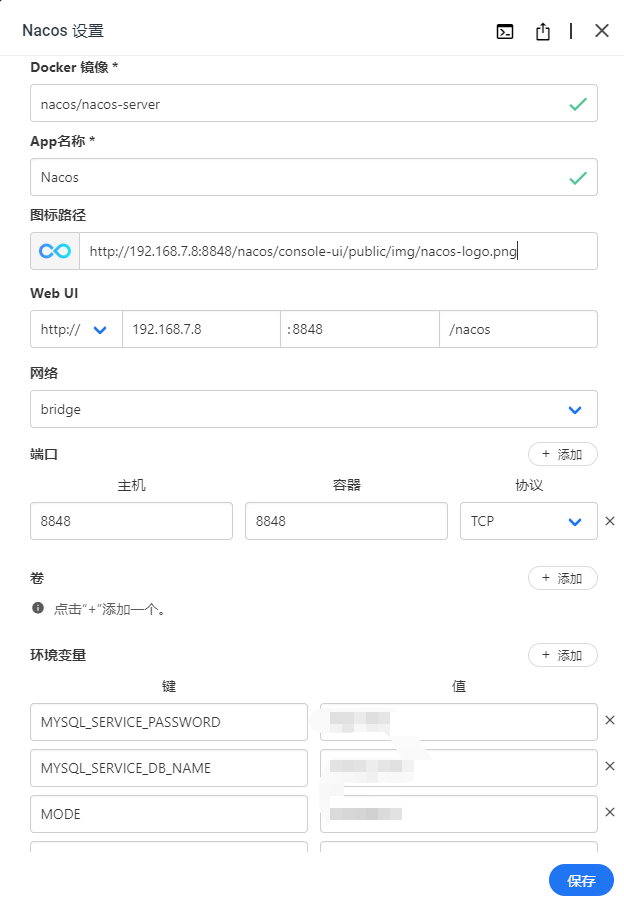Edit the MODE key field

tap(169, 814)
